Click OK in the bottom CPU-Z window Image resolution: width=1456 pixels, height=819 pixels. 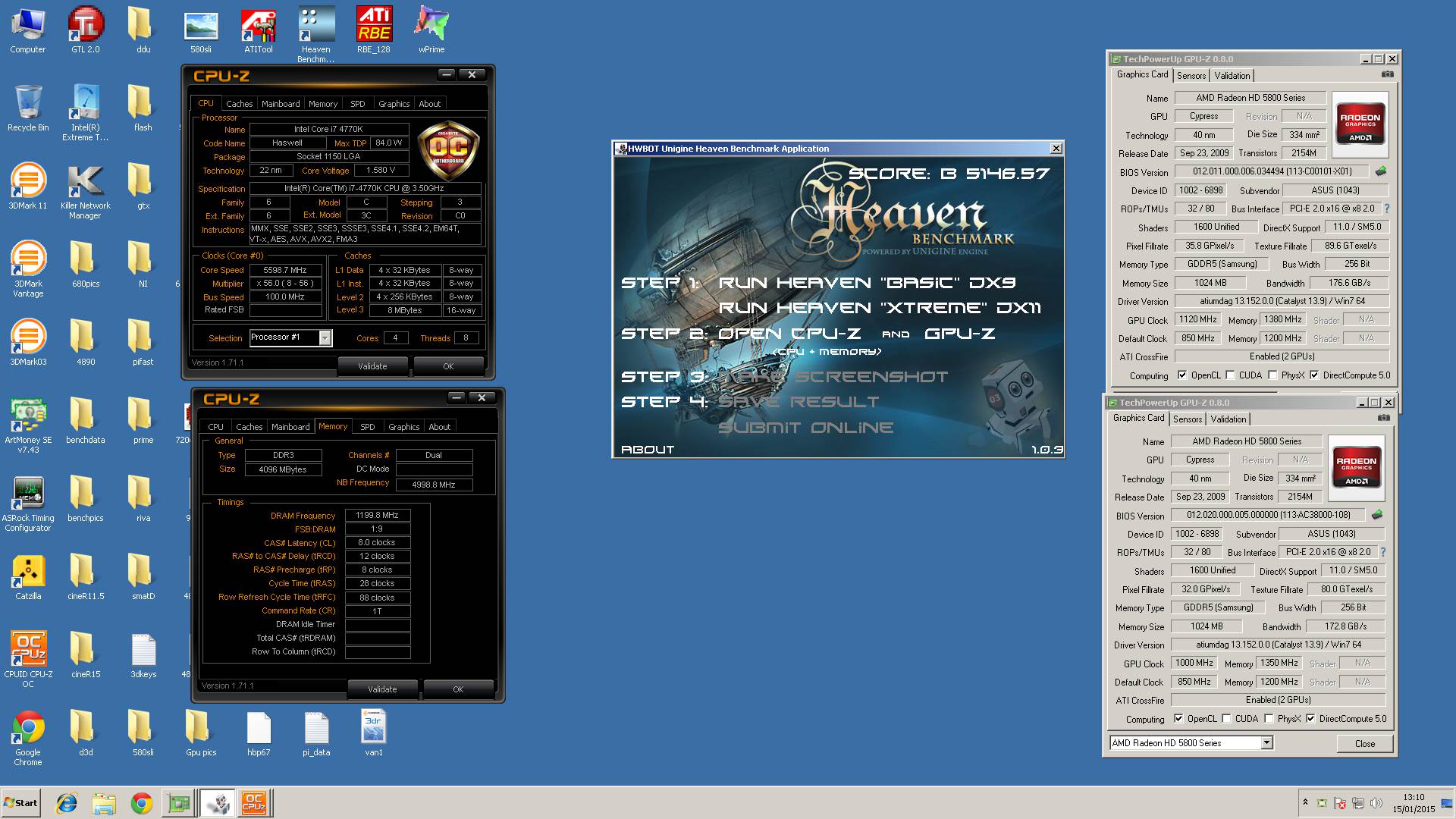tap(458, 689)
